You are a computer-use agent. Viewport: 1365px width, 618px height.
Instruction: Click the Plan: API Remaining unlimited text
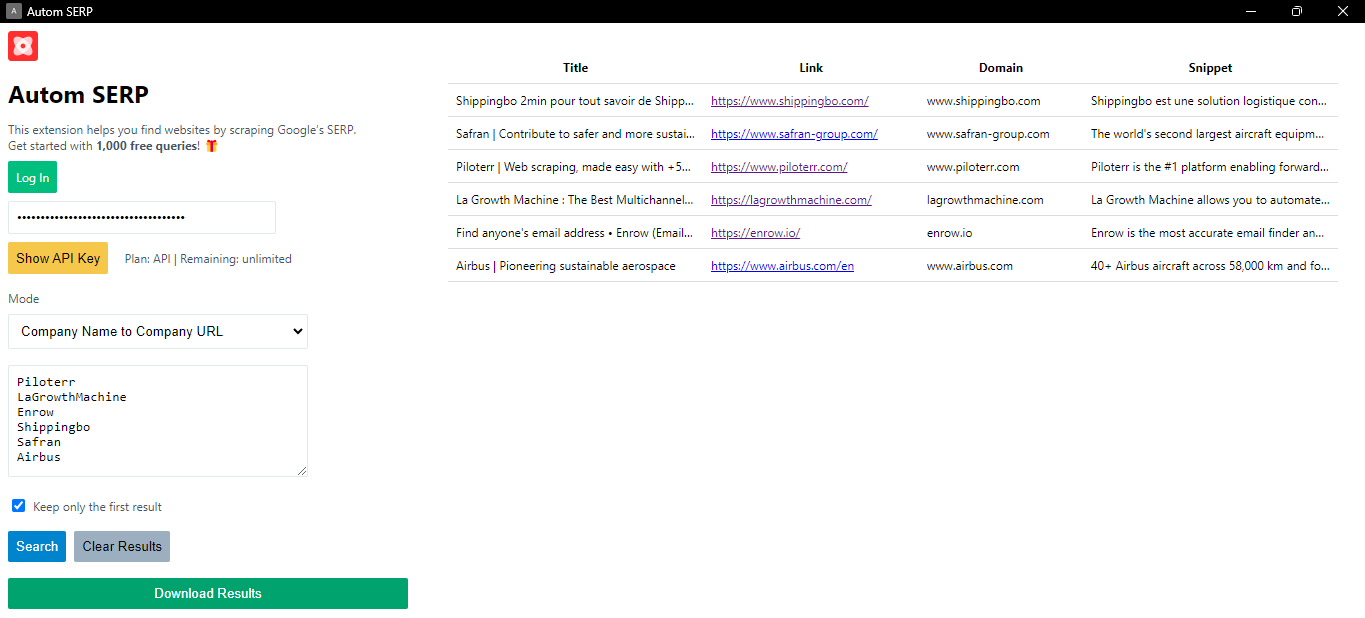208,259
